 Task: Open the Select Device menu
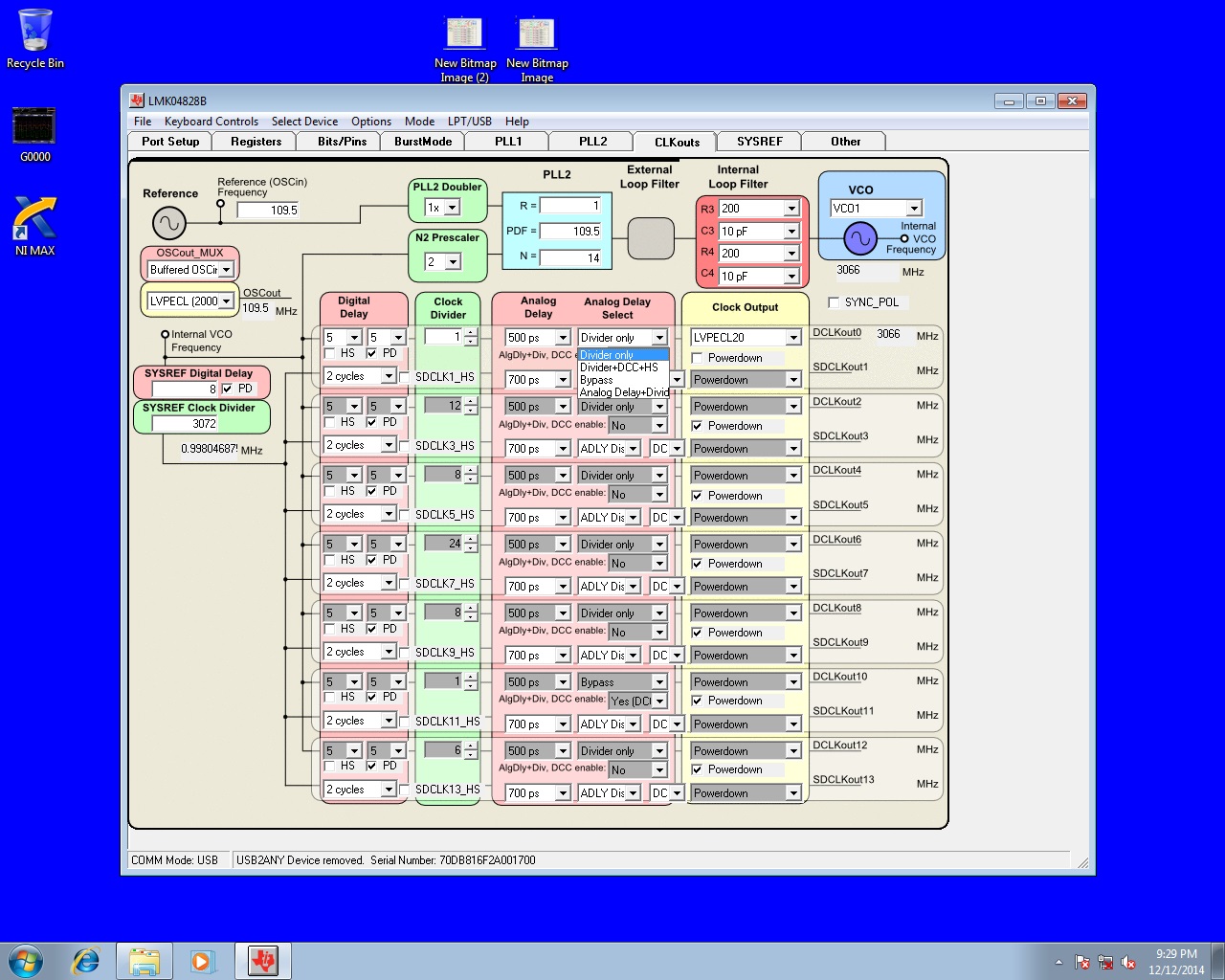point(304,122)
